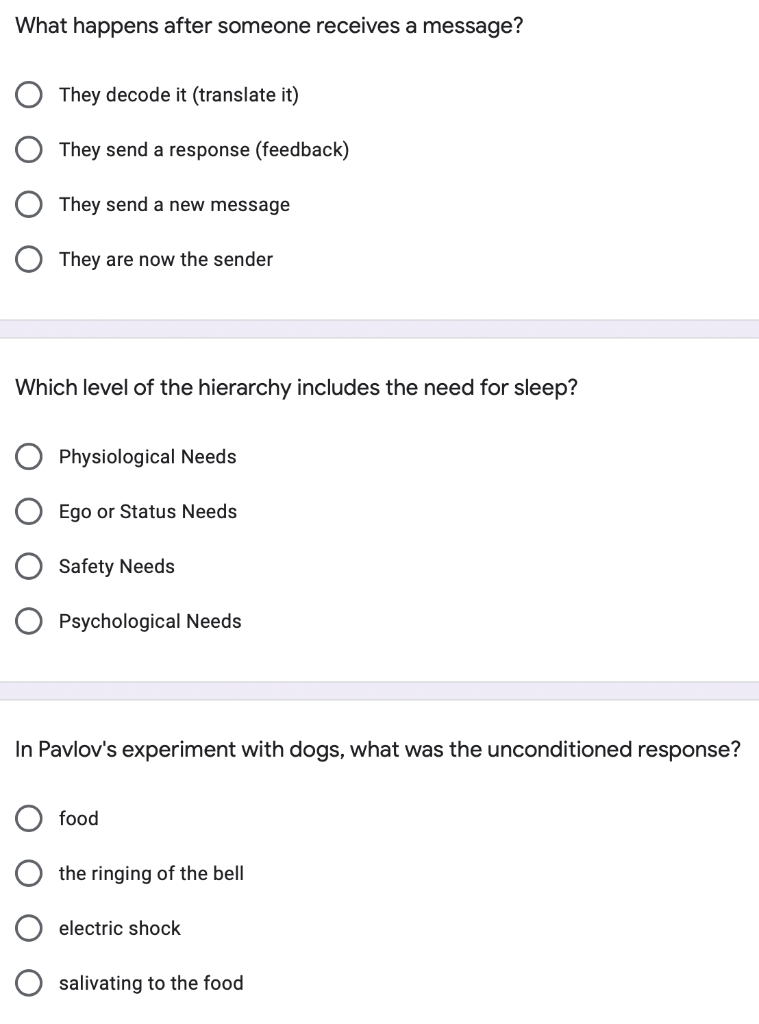Click the receives-a-message question heading

[269, 27]
